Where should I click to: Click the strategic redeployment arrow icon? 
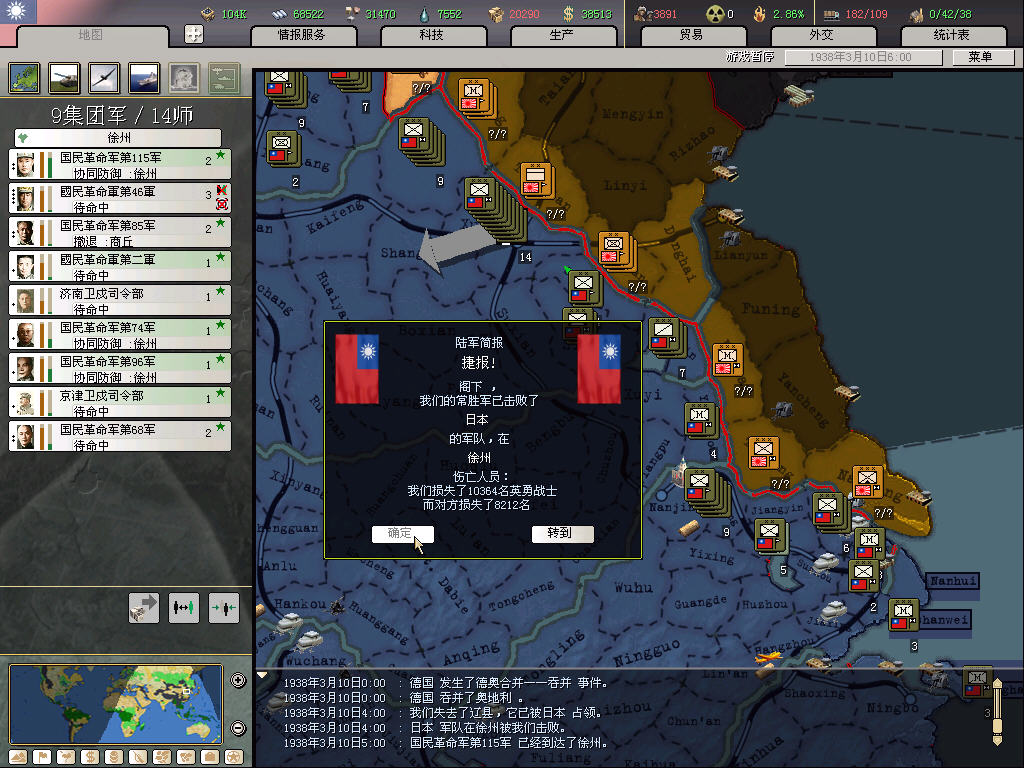tap(144, 607)
